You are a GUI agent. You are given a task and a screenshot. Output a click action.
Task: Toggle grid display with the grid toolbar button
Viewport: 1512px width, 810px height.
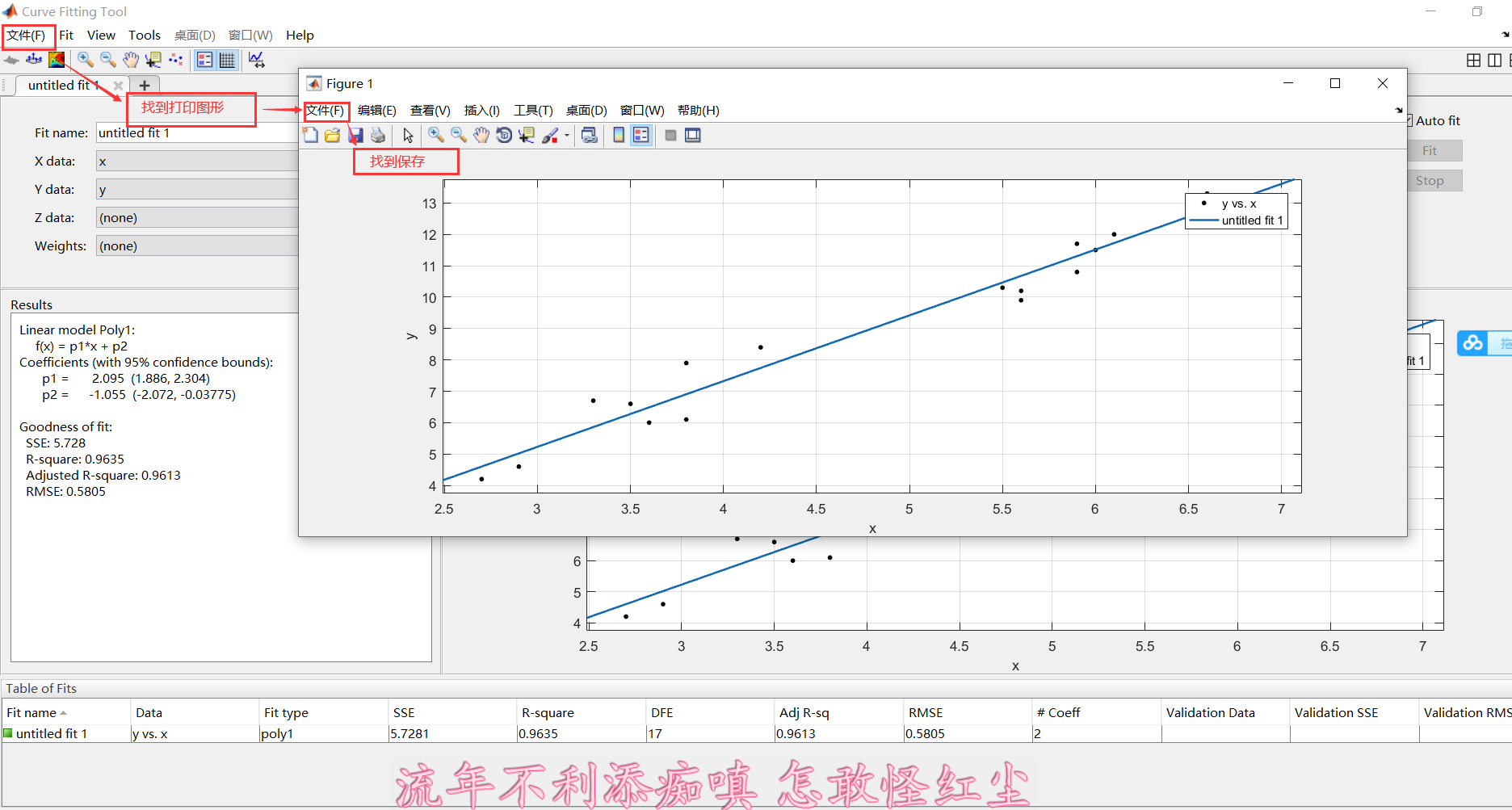tap(227, 59)
